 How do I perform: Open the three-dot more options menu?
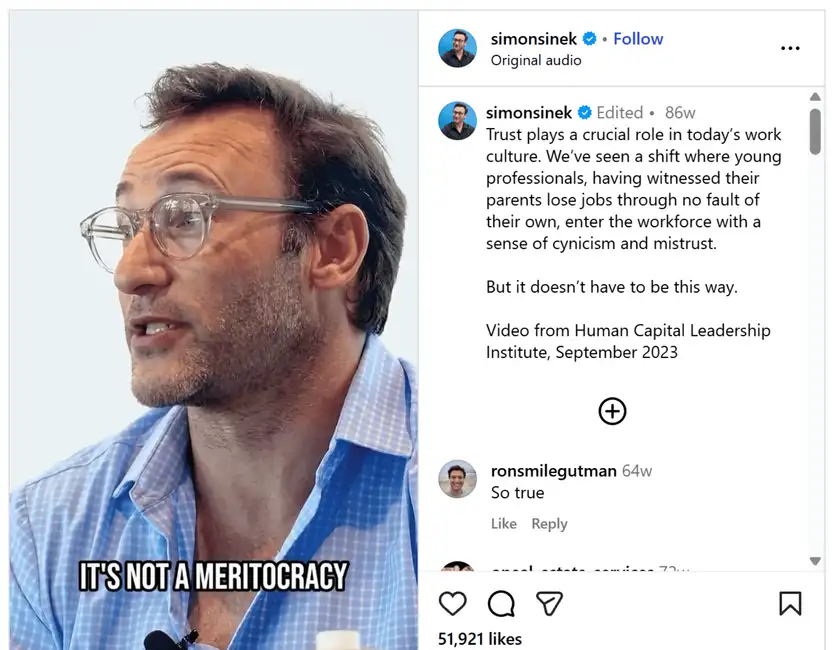tap(790, 48)
